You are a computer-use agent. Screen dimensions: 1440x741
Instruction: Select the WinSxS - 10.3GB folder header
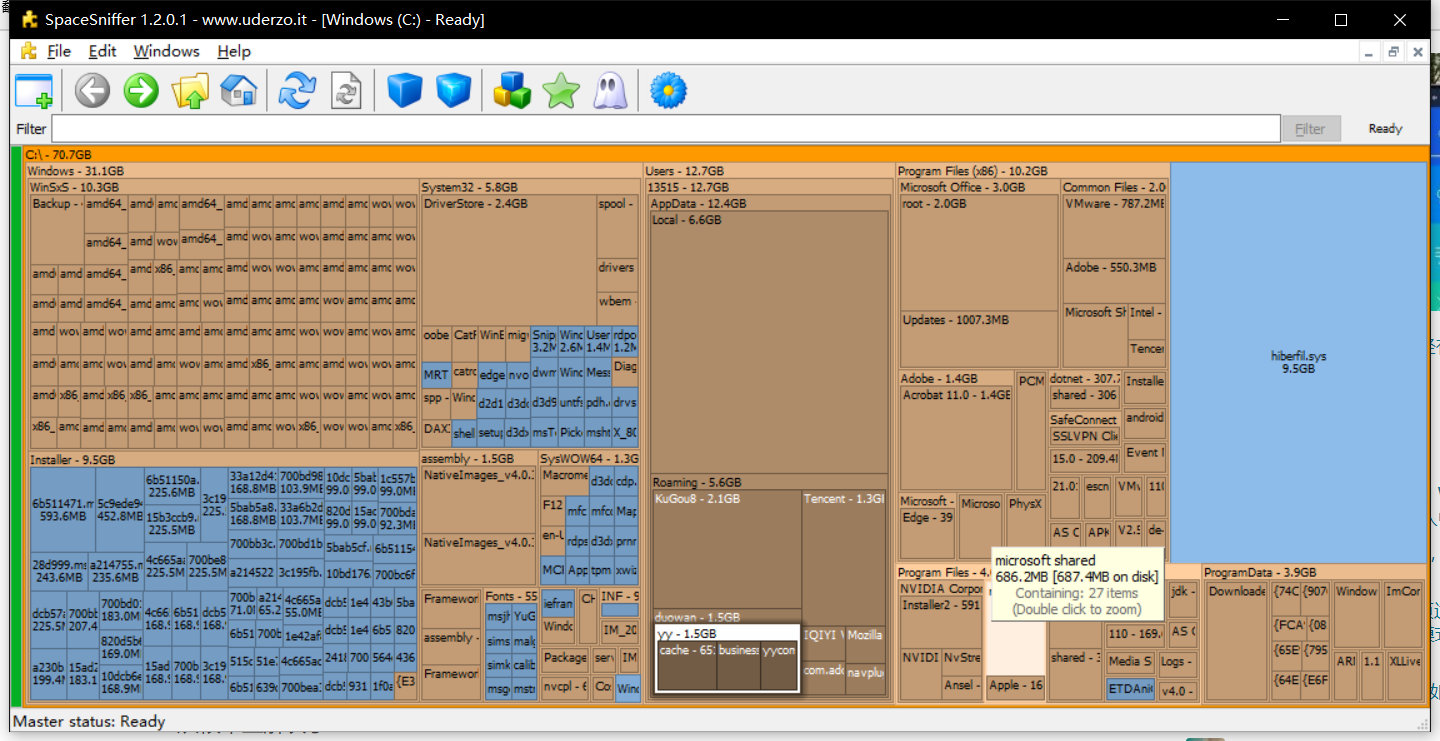(223, 187)
